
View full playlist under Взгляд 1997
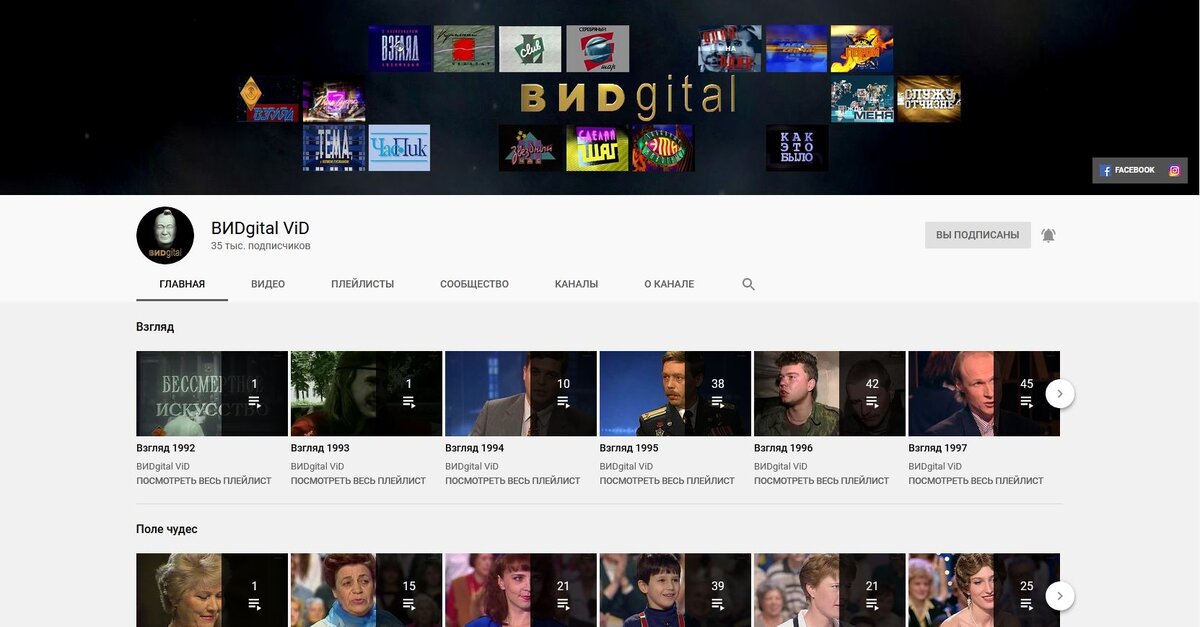976,481
